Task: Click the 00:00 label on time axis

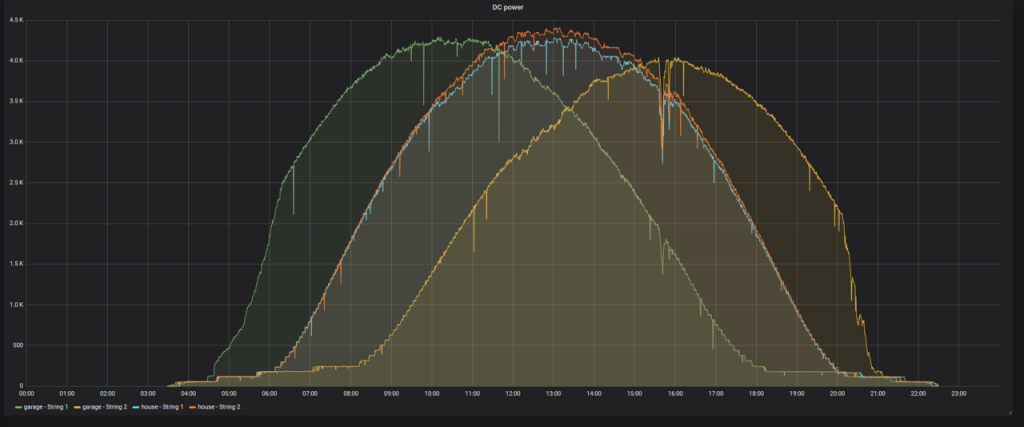Action: point(27,394)
